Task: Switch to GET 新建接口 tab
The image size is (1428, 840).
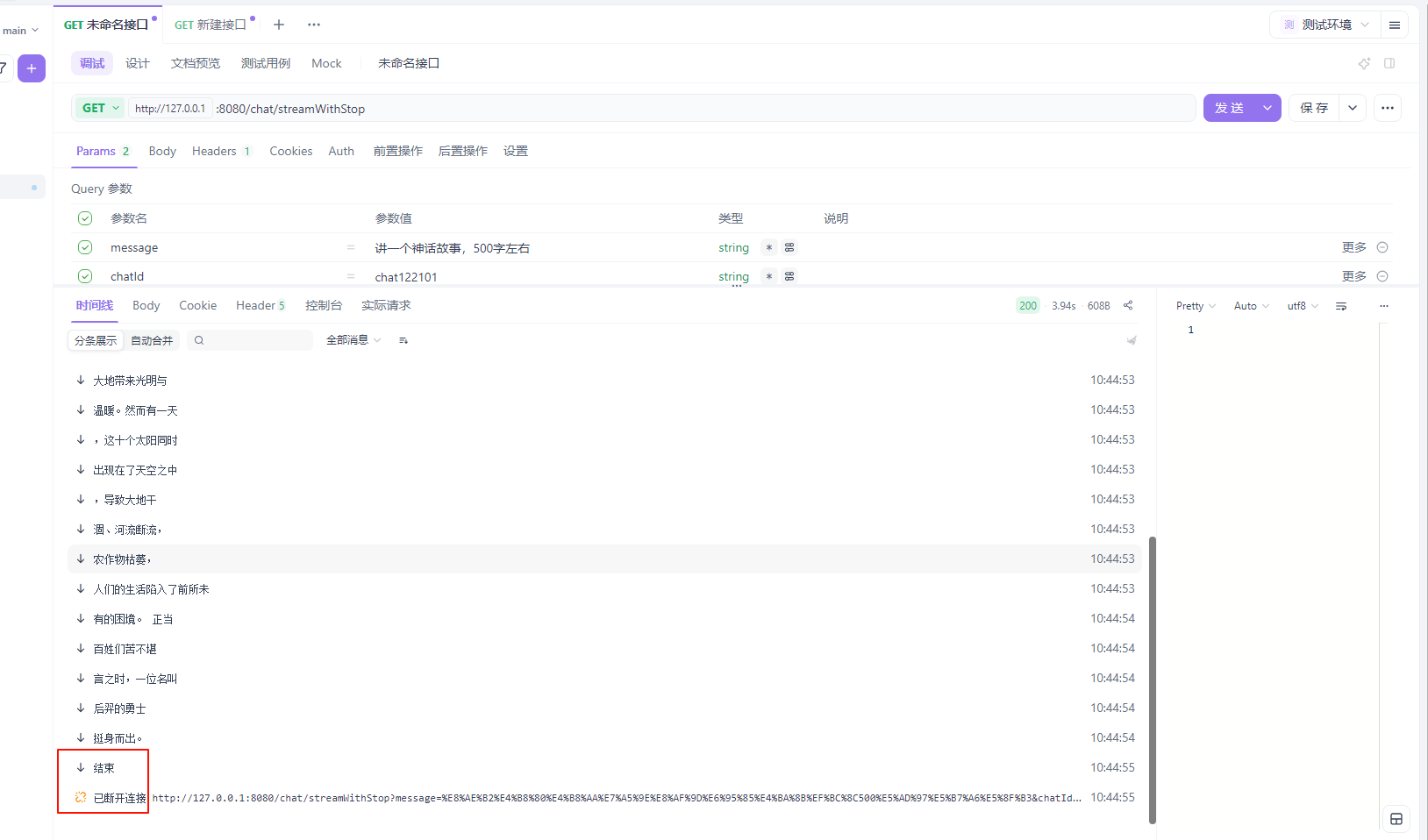Action: click(x=211, y=25)
